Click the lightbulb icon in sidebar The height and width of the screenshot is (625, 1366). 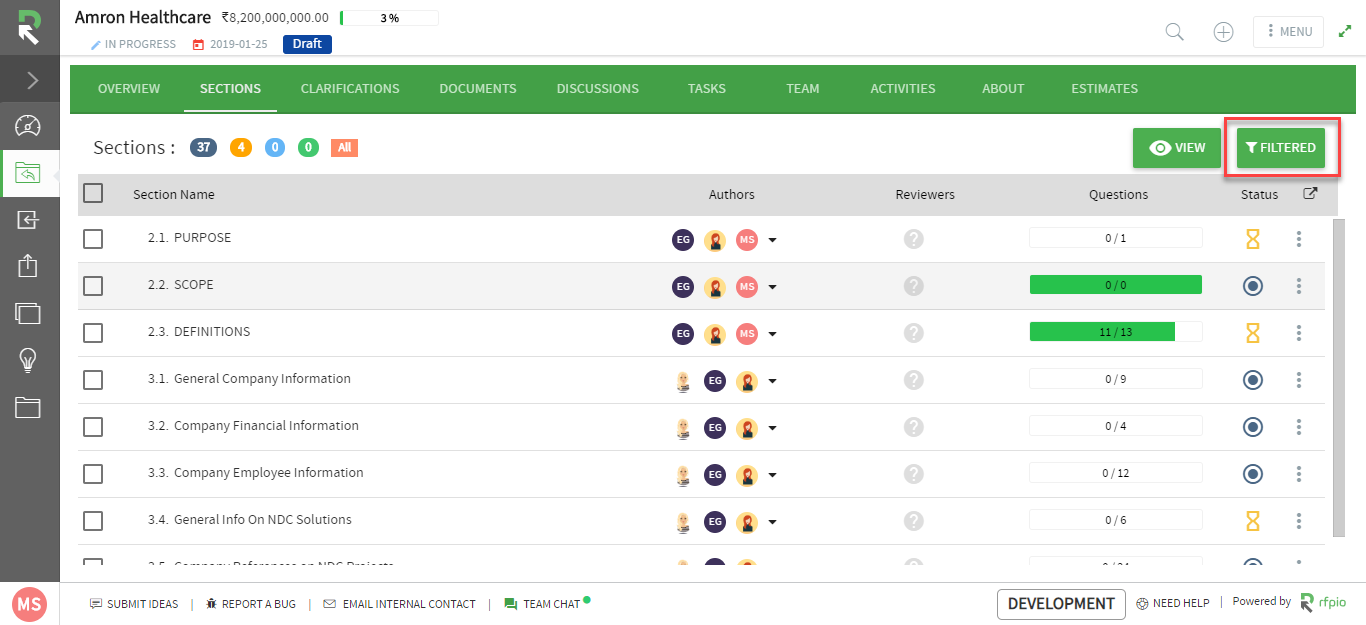tap(28, 360)
